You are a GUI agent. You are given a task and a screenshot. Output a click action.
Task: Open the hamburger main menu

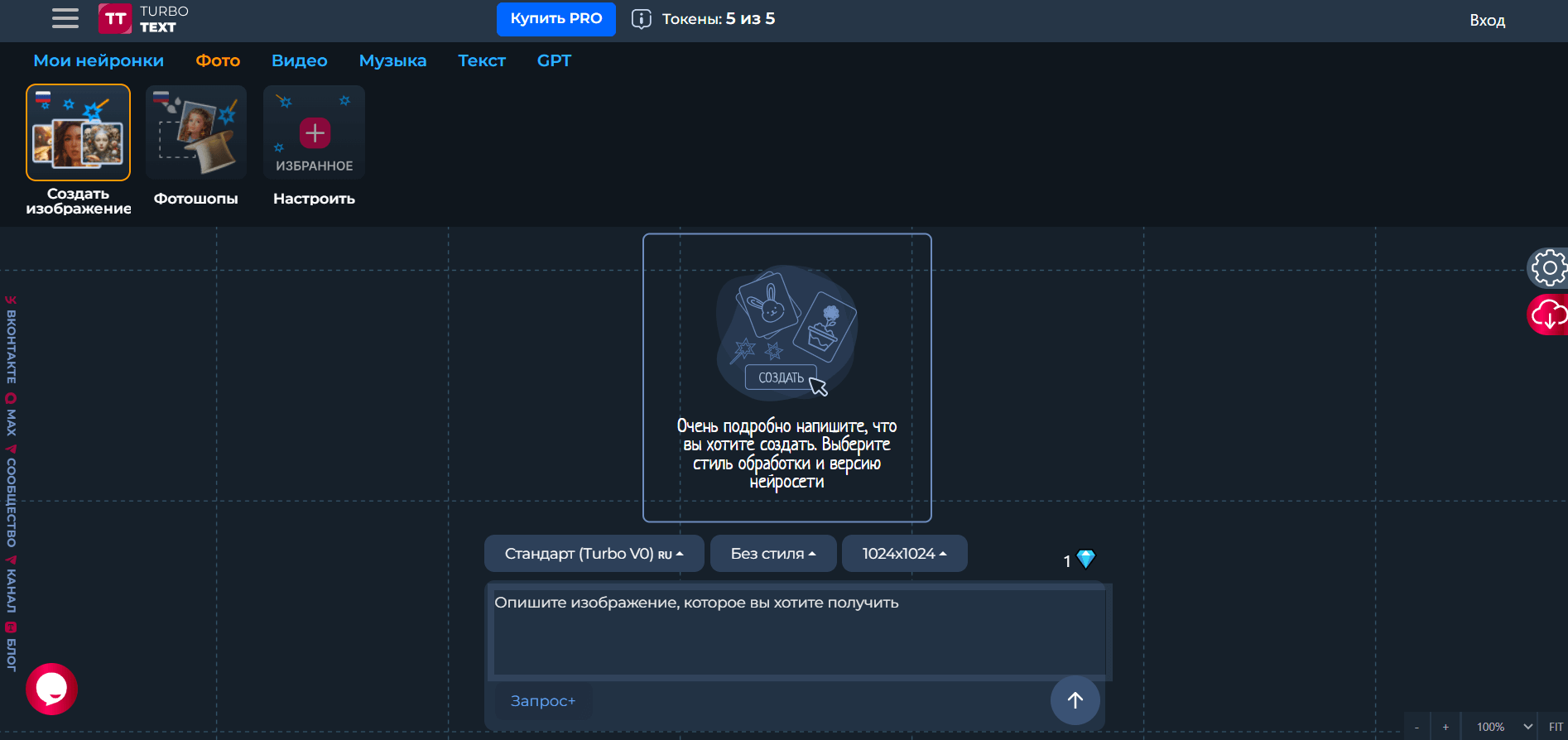65,18
